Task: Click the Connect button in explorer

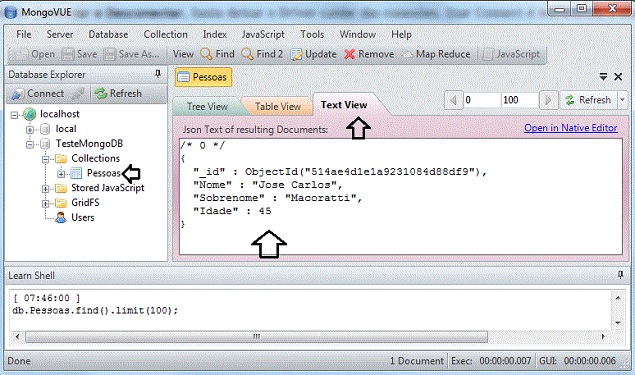Action: tap(37, 94)
